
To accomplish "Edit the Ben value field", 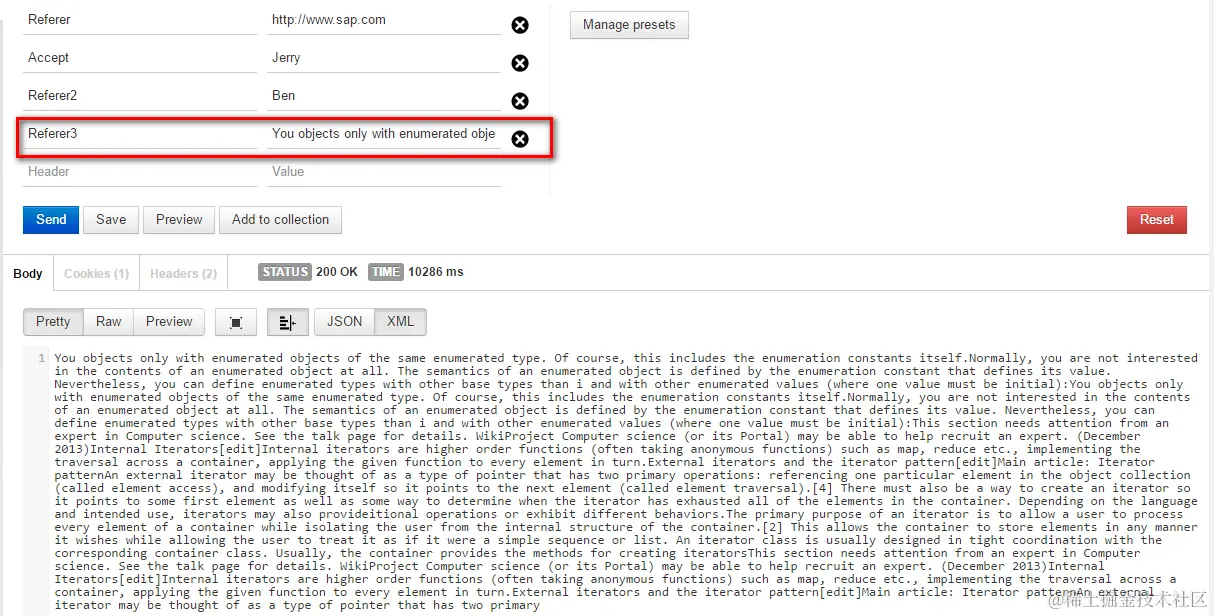I will point(384,96).
